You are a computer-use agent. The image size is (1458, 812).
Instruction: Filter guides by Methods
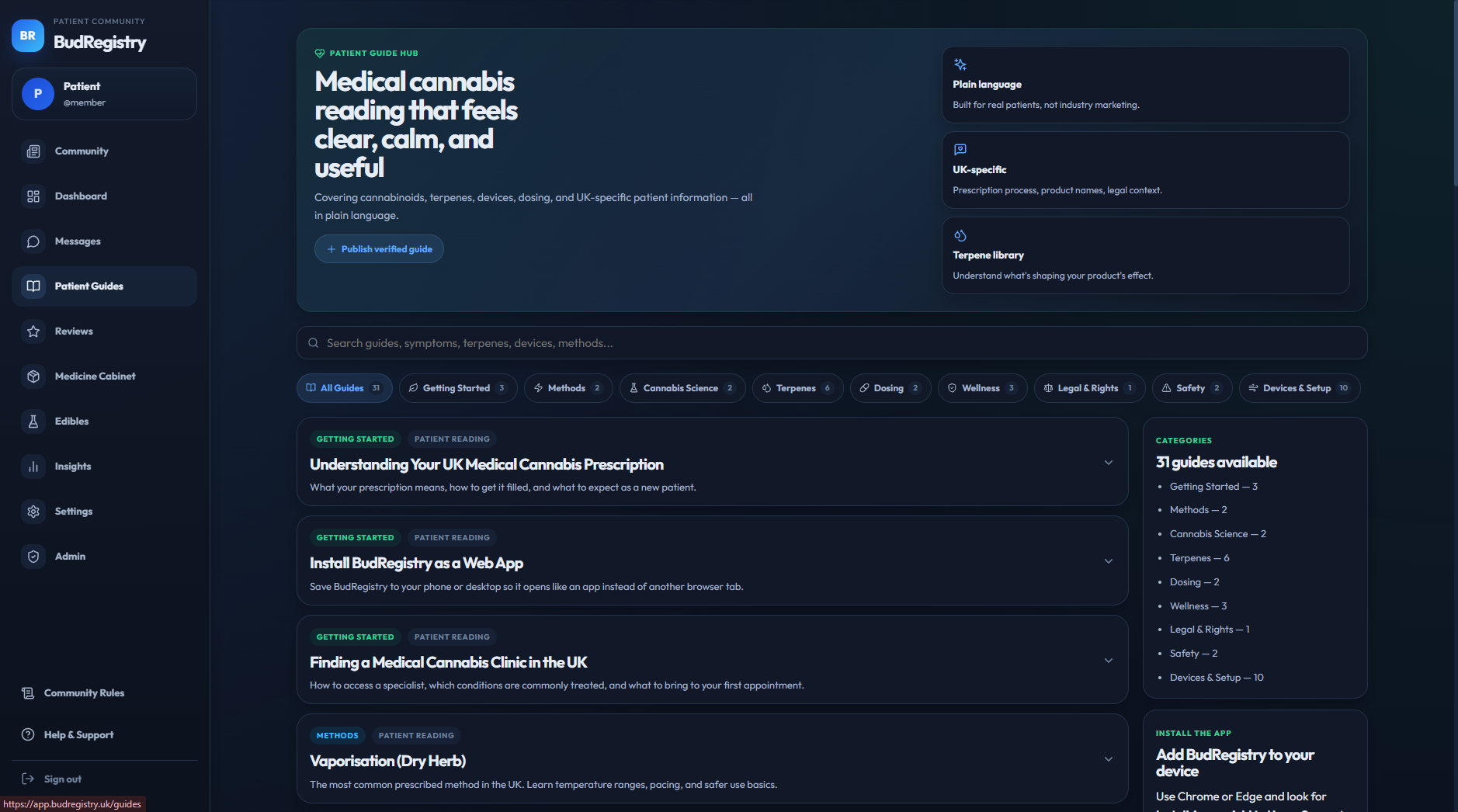coord(568,388)
